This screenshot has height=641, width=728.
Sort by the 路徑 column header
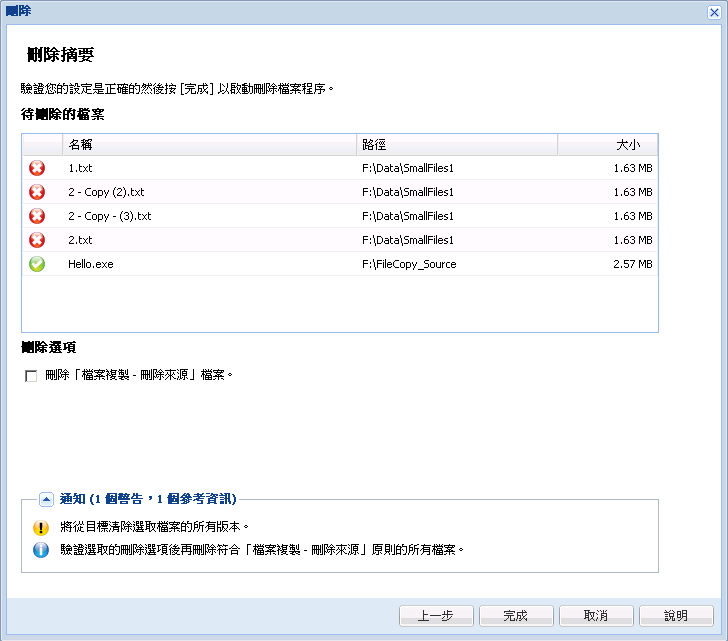pyautogui.click(x=457, y=145)
